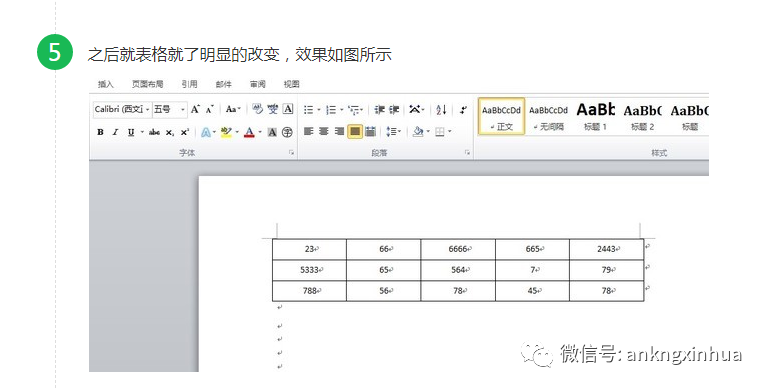The width and height of the screenshot is (767, 389).
Task: Open the 页面布局 ribbon tab
Action: pyautogui.click(x=147, y=84)
